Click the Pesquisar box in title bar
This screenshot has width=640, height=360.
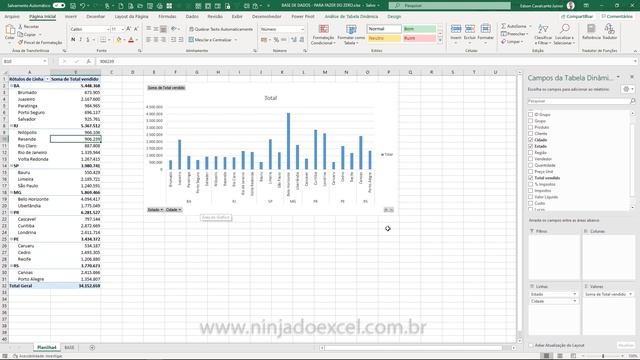point(449,6)
